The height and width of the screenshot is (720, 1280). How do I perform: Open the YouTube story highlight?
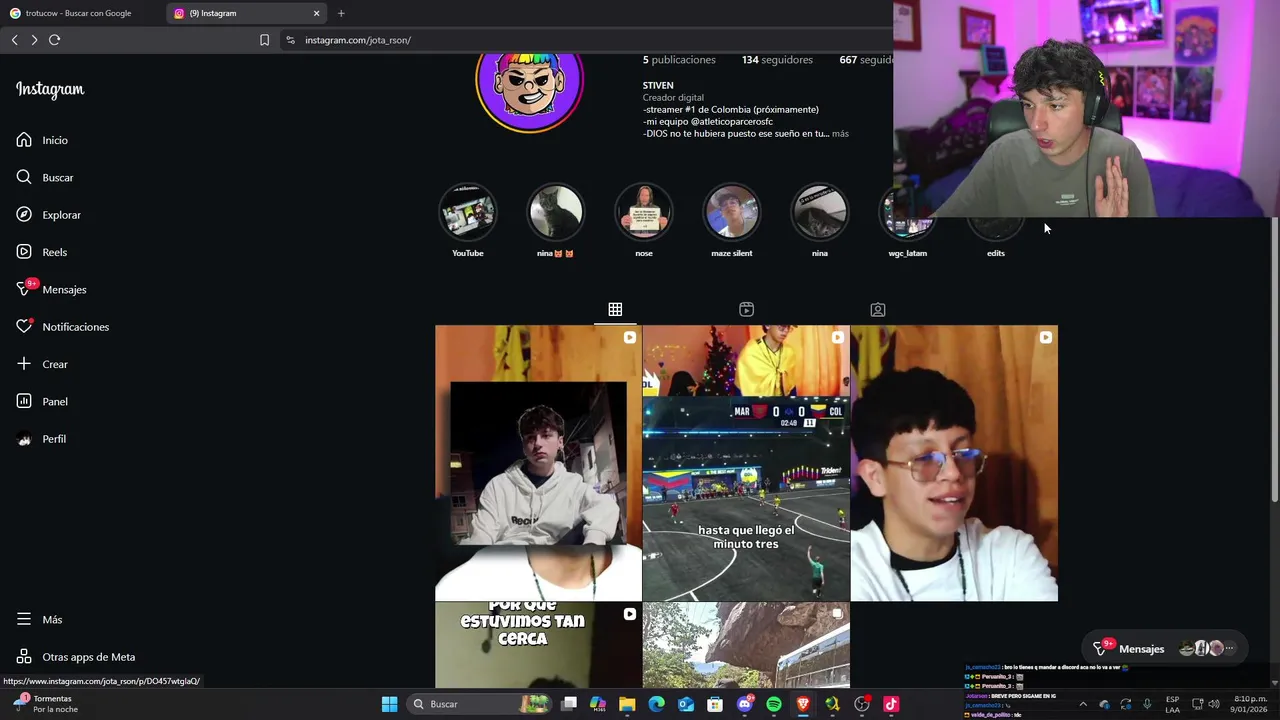pos(468,212)
